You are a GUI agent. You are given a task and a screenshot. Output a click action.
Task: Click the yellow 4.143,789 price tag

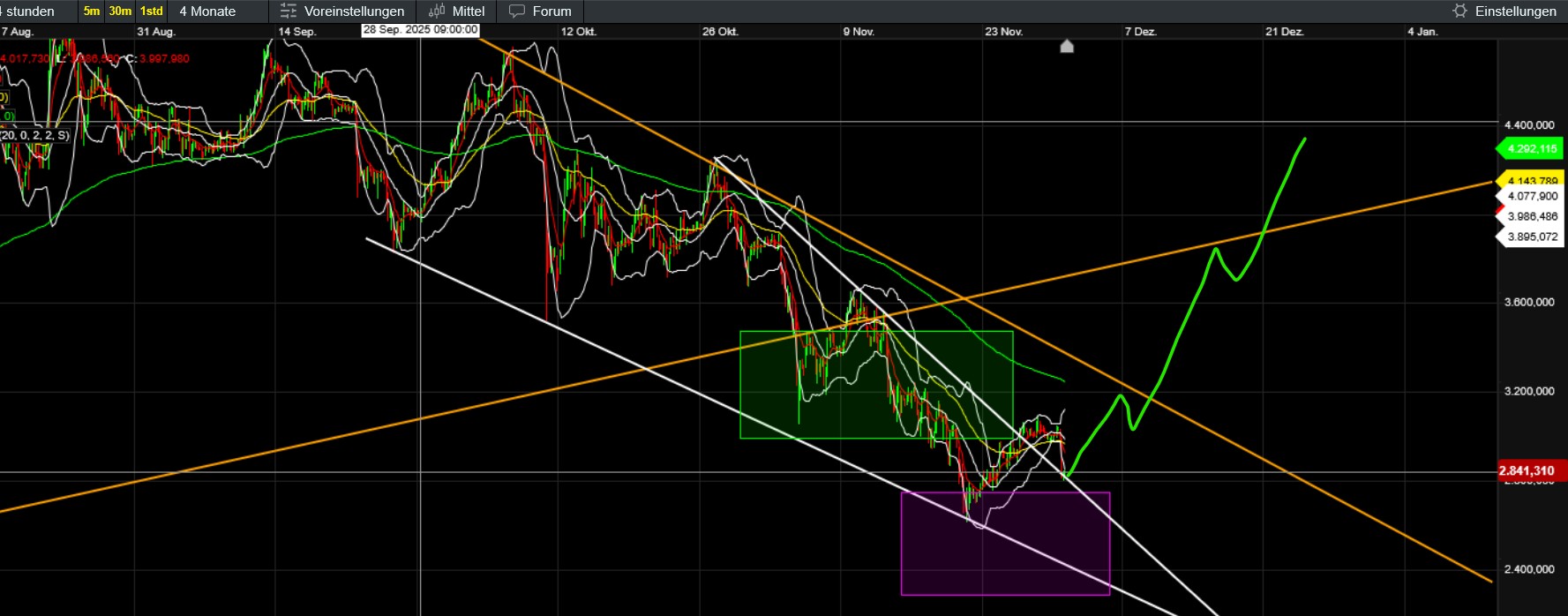pos(1532,180)
